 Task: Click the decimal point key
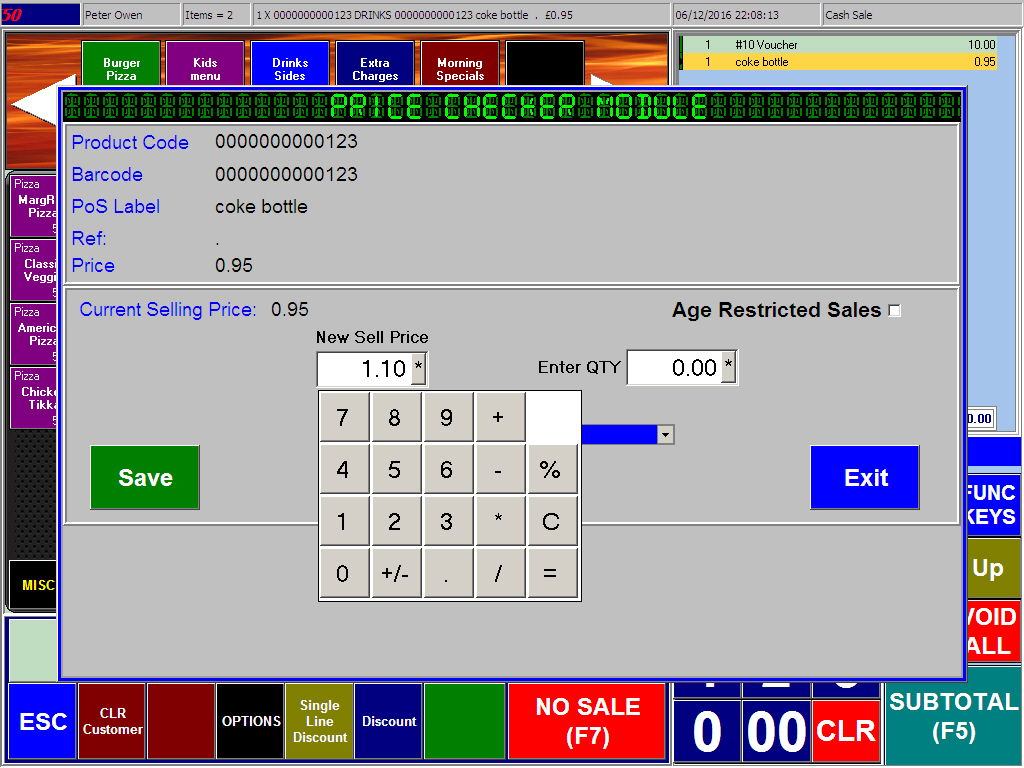click(x=447, y=574)
